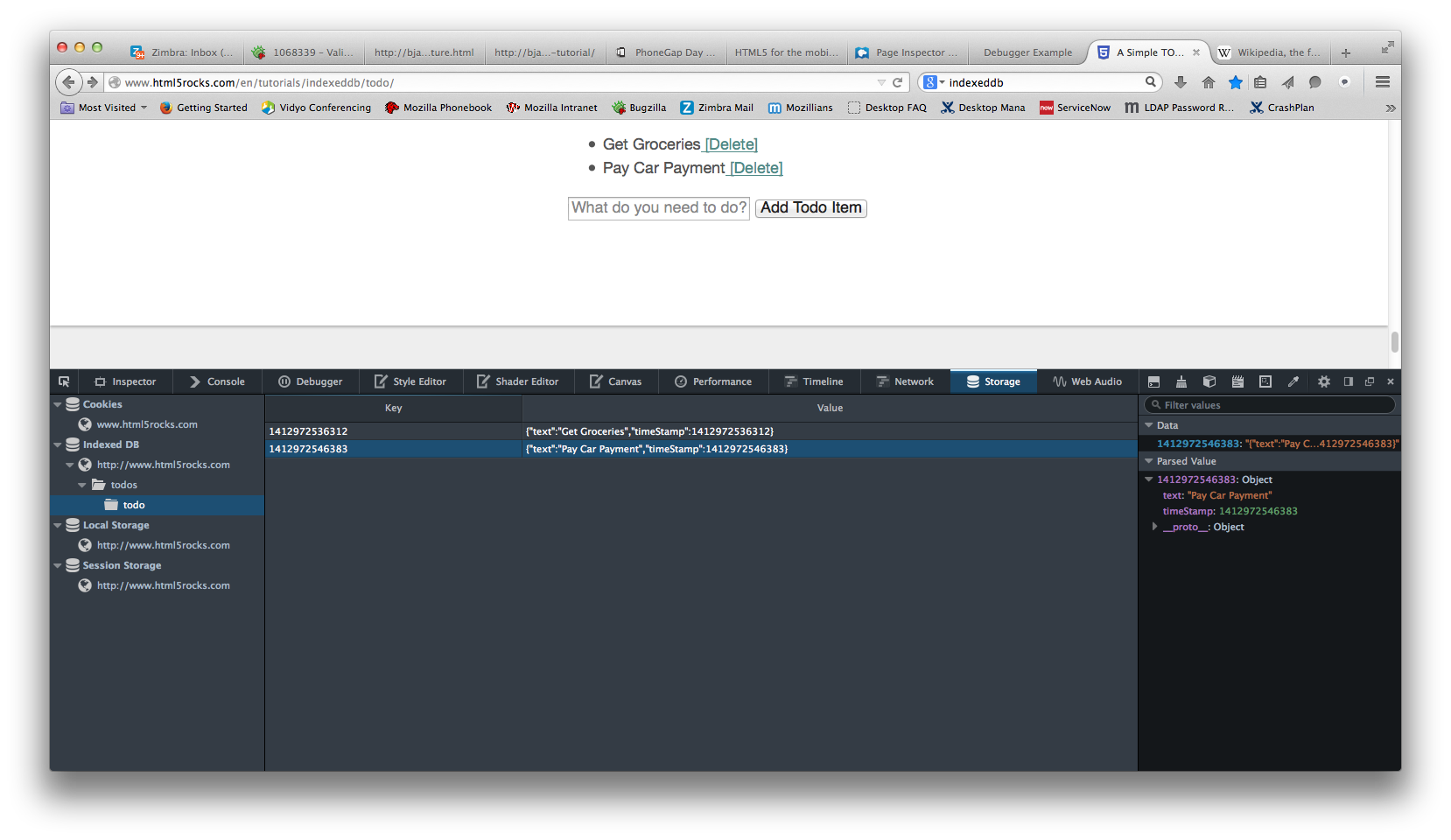
Task: Select row with key 1412972536312
Action: pyautogui.click(x=701, y=431)
